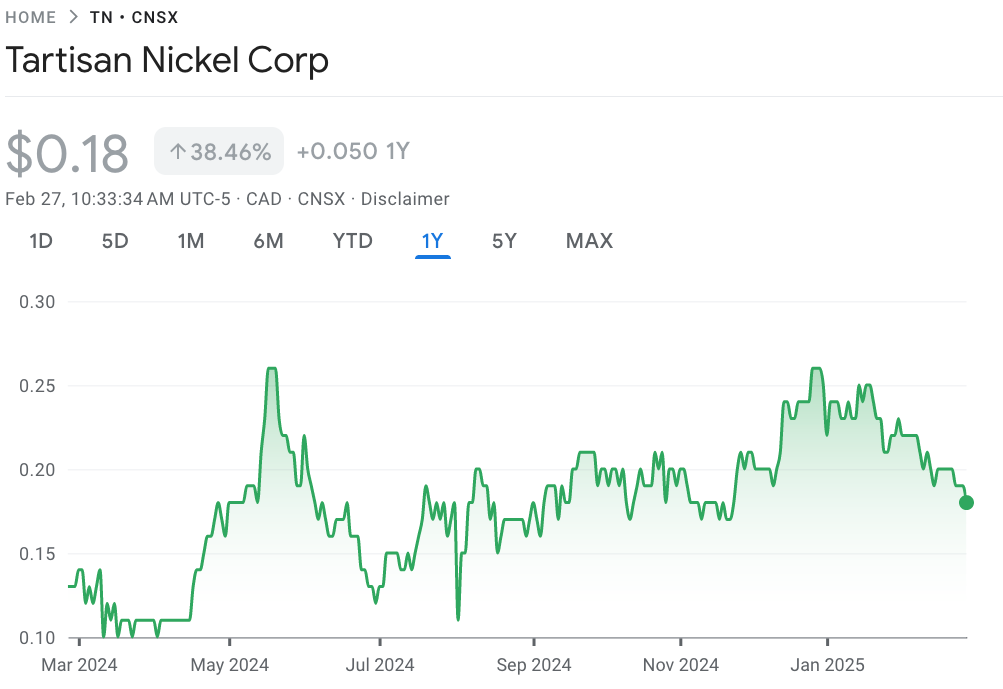
Task: Click the 38.46% change badge
Action: 218,151
